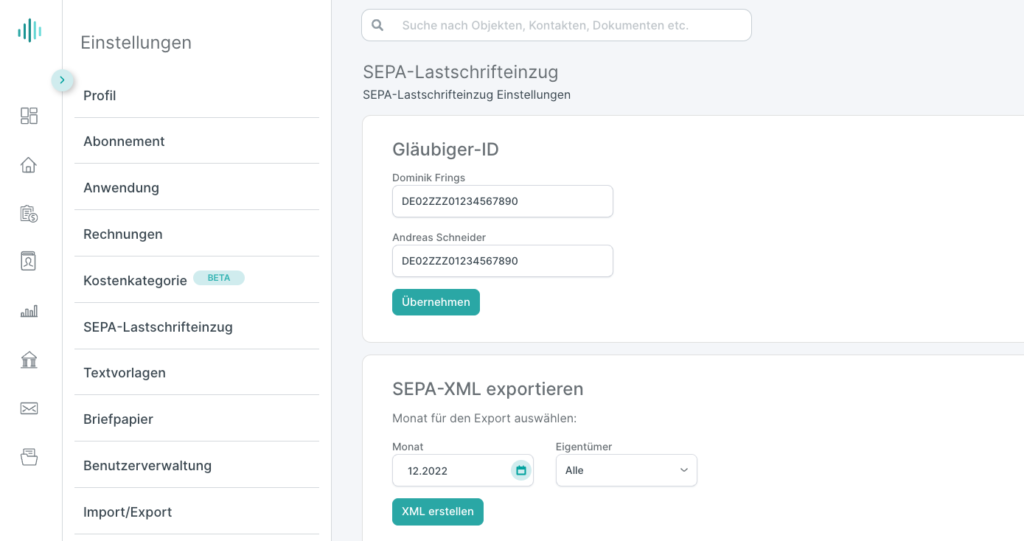Open the dashboard icon in sidebar

point(29,116)
